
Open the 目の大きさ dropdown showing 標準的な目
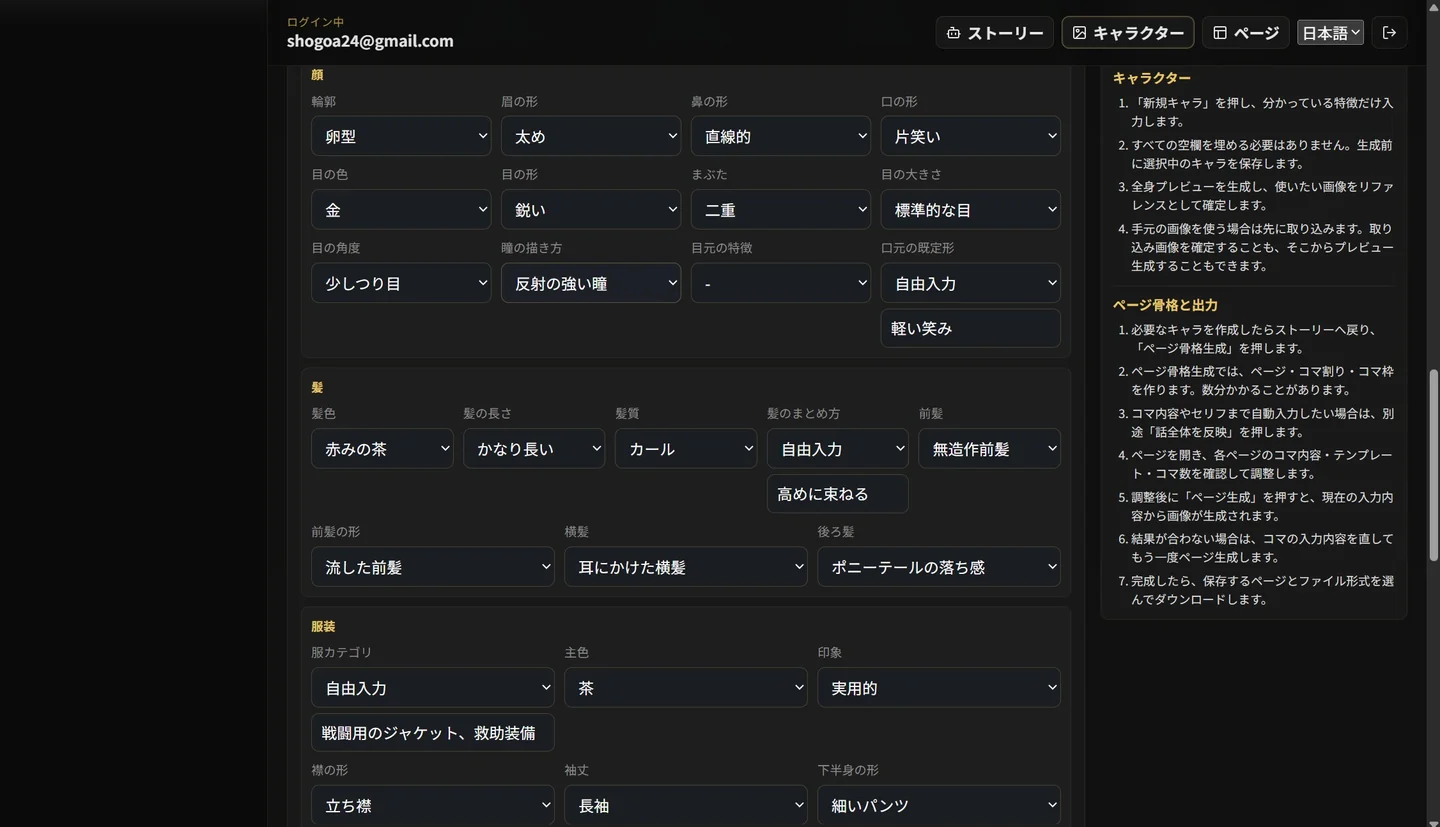[x=971, y=210]
